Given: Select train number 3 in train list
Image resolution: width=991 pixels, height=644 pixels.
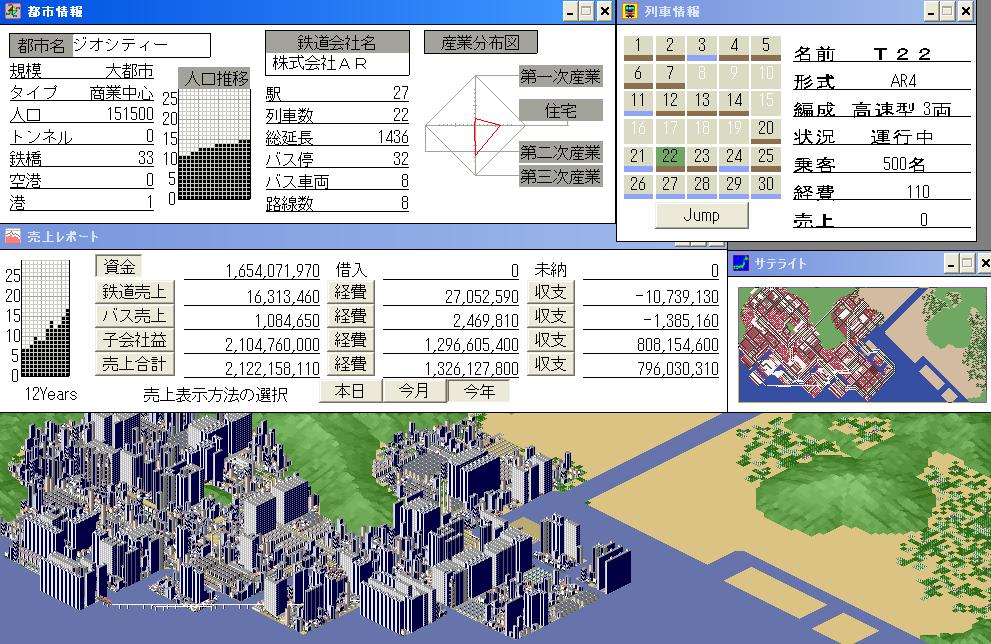Looking at the screenshot, I should pos(702,47).
